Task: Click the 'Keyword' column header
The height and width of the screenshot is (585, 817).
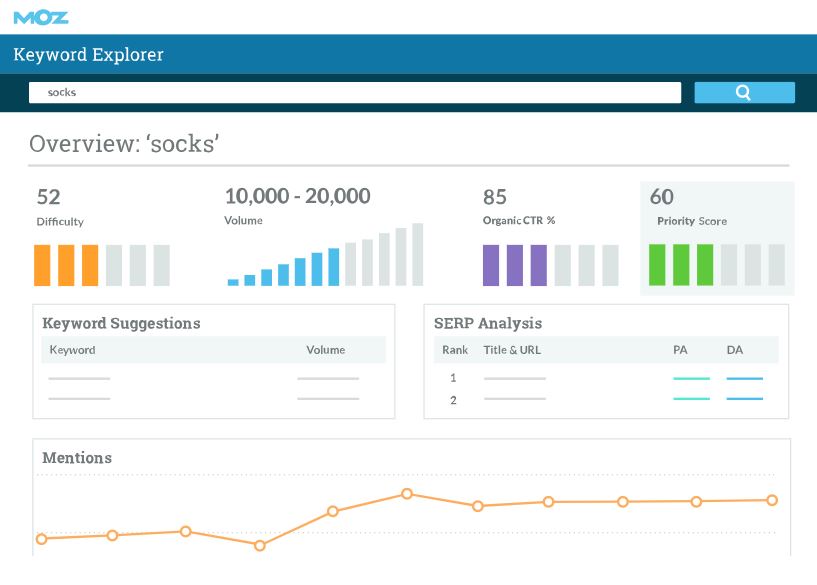Action: coord(72,350)
